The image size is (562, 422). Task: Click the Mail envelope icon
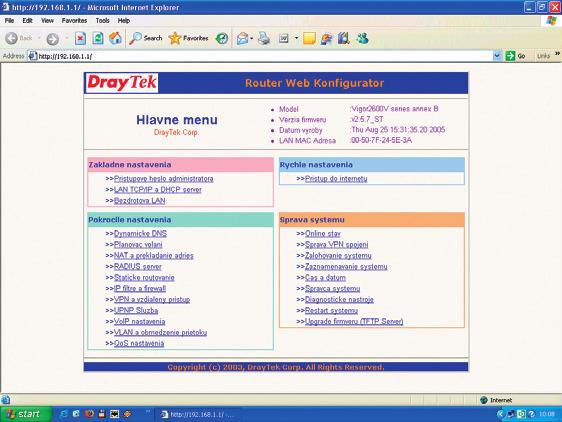pos(242,38)
